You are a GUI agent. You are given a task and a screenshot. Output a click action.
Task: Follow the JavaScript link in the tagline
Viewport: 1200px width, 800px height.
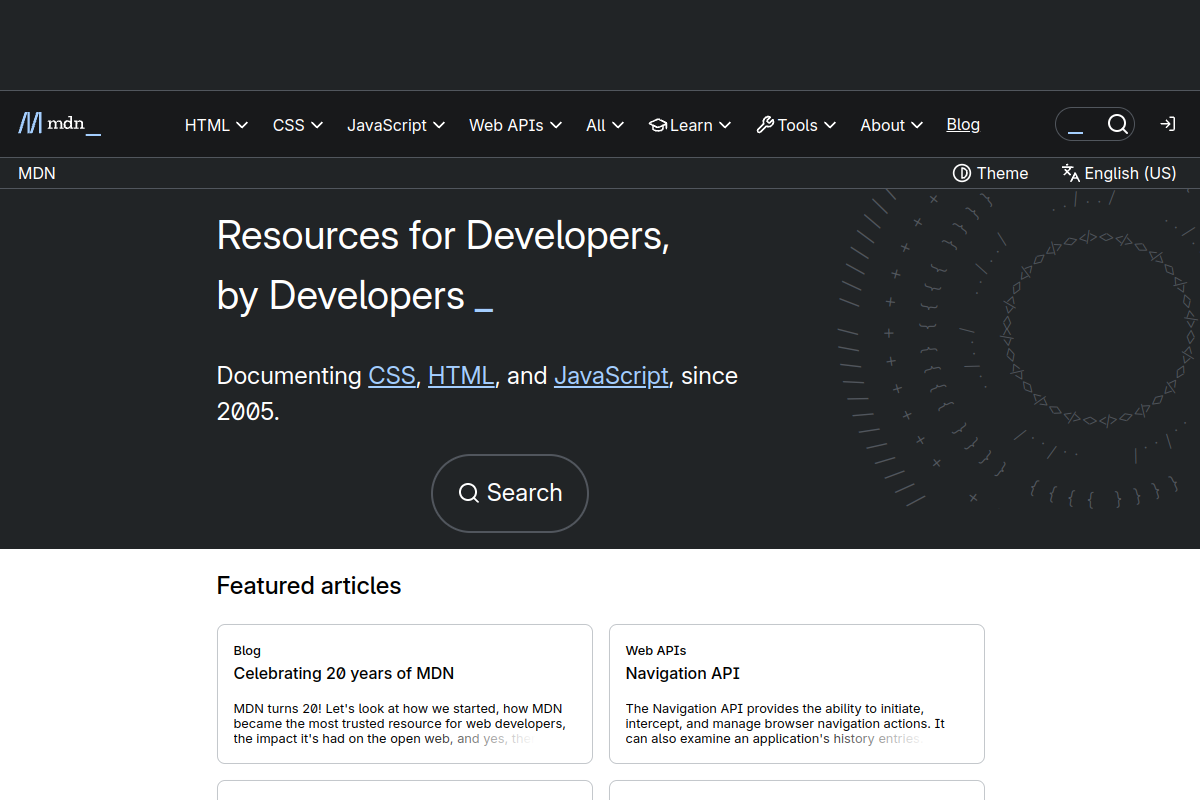611,376
